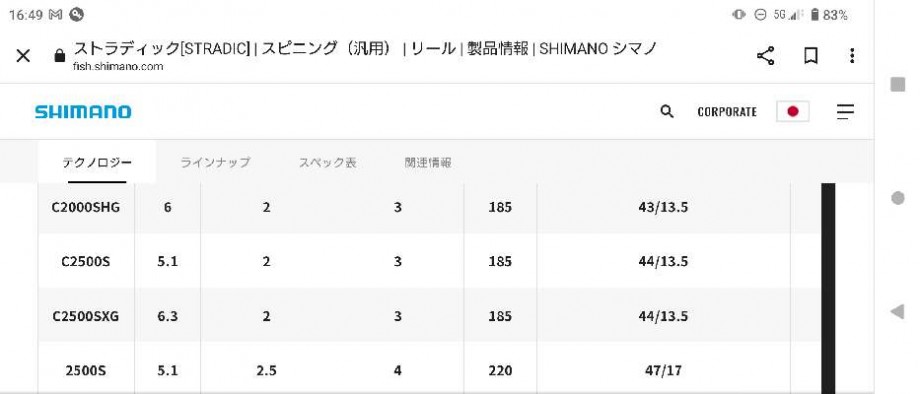Tap the Android back triangle button
920x394 pixels.
897,311
